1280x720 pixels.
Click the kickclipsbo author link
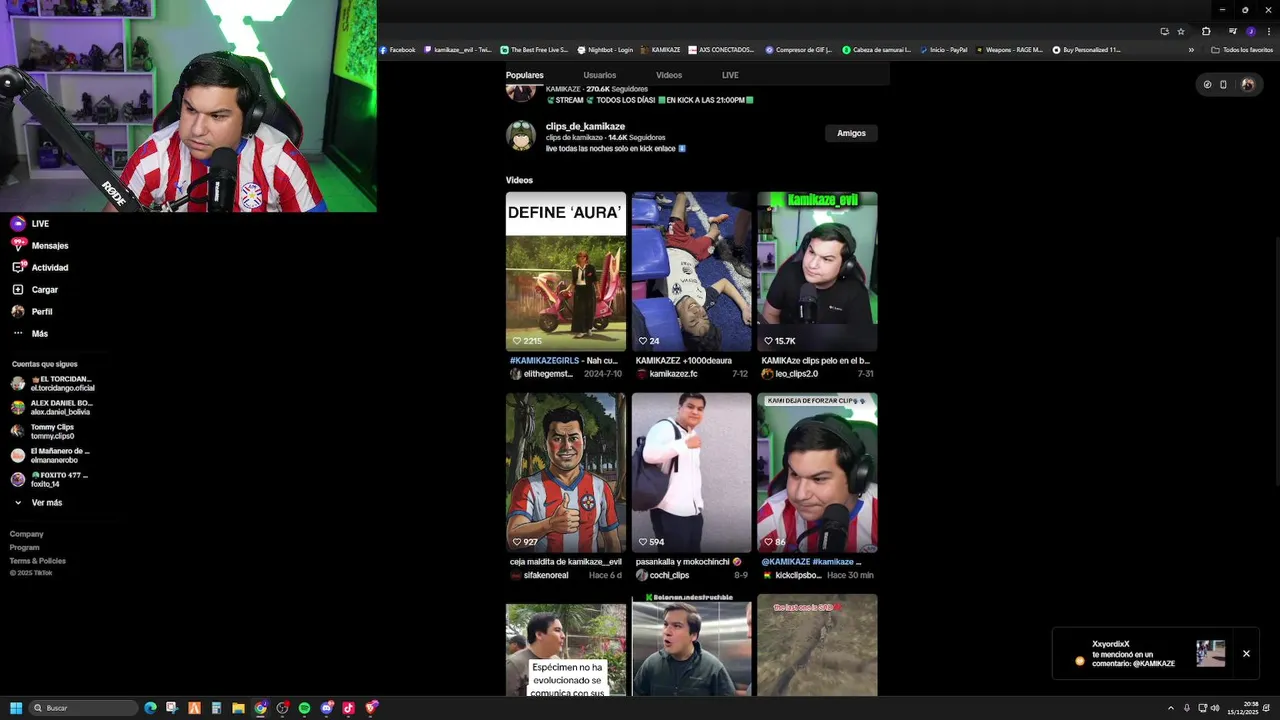[x=798, y=575]
